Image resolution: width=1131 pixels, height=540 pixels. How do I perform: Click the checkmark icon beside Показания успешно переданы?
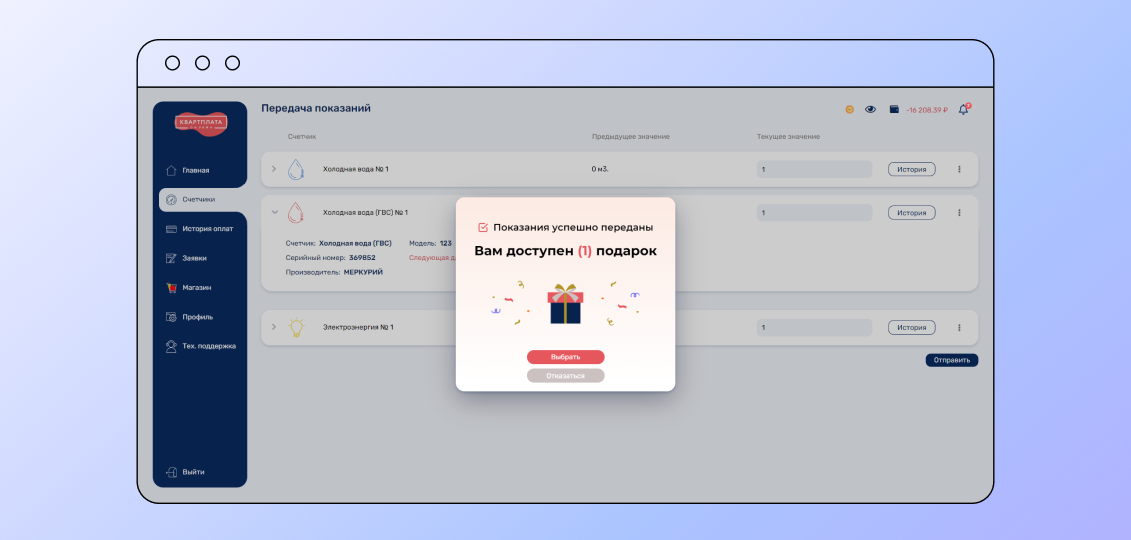coord(483,227)
